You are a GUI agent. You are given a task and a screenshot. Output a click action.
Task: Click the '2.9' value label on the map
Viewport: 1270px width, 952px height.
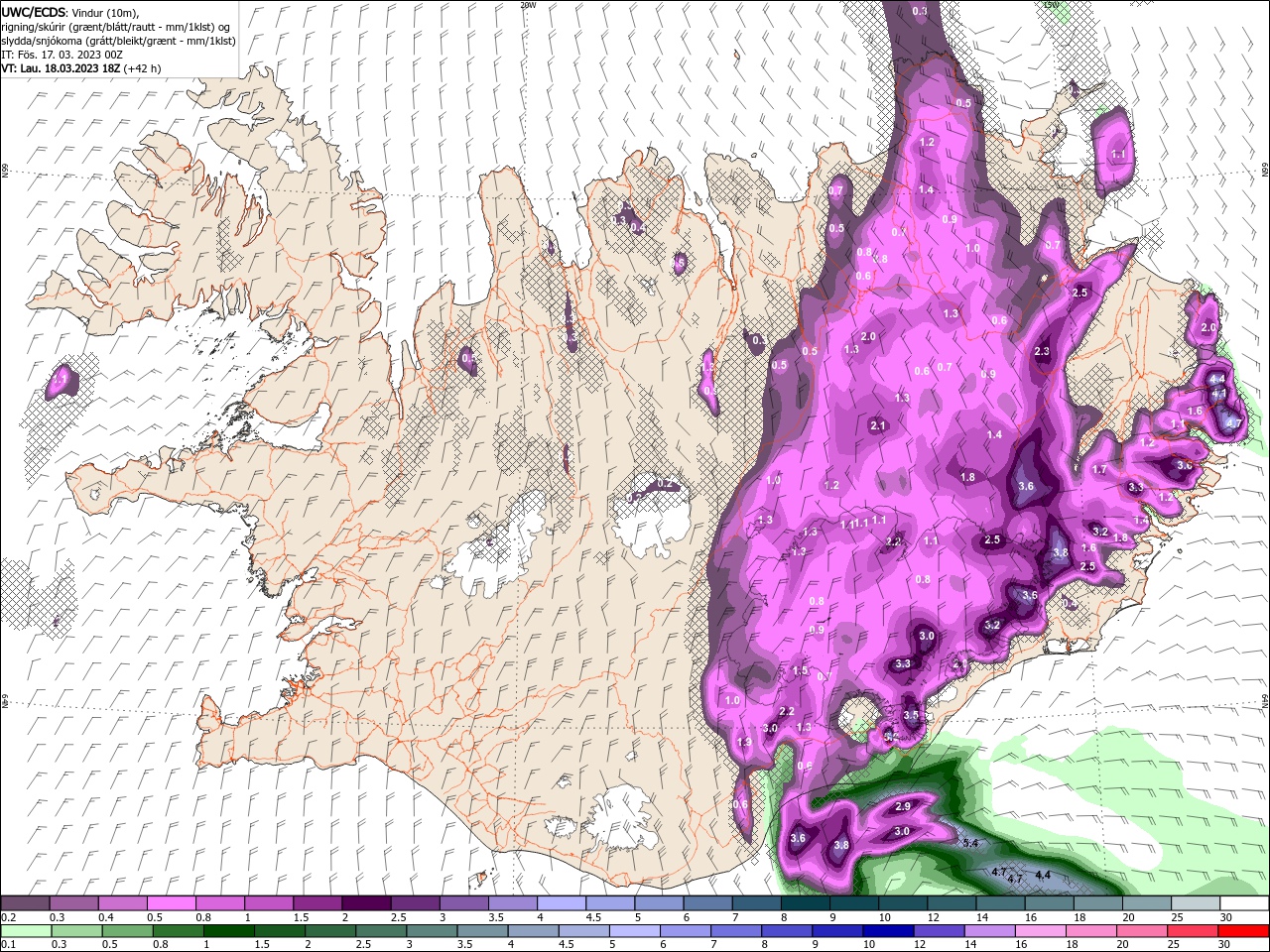[903, 806]
